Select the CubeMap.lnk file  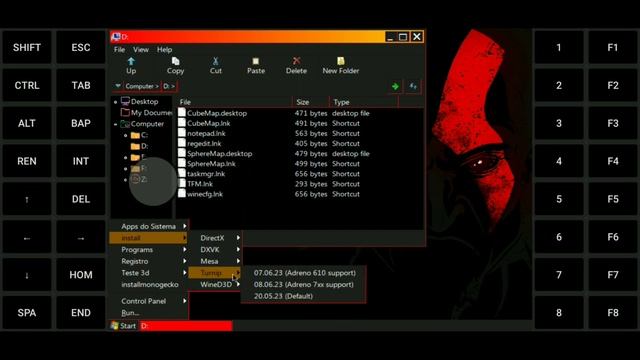coord(209,123)
